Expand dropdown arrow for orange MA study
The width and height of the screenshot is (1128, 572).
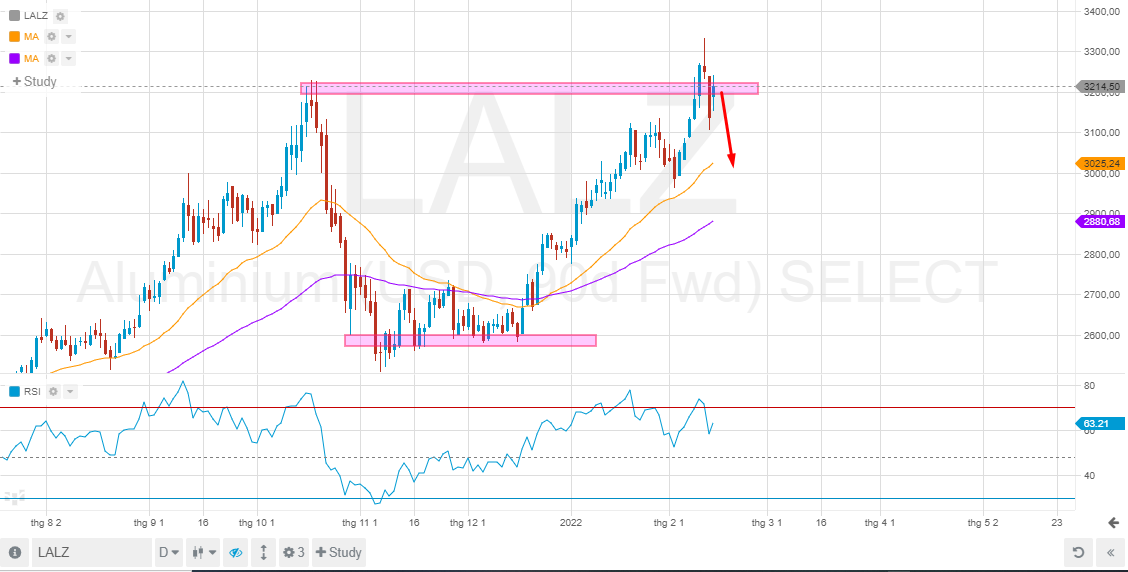[68, 37]
